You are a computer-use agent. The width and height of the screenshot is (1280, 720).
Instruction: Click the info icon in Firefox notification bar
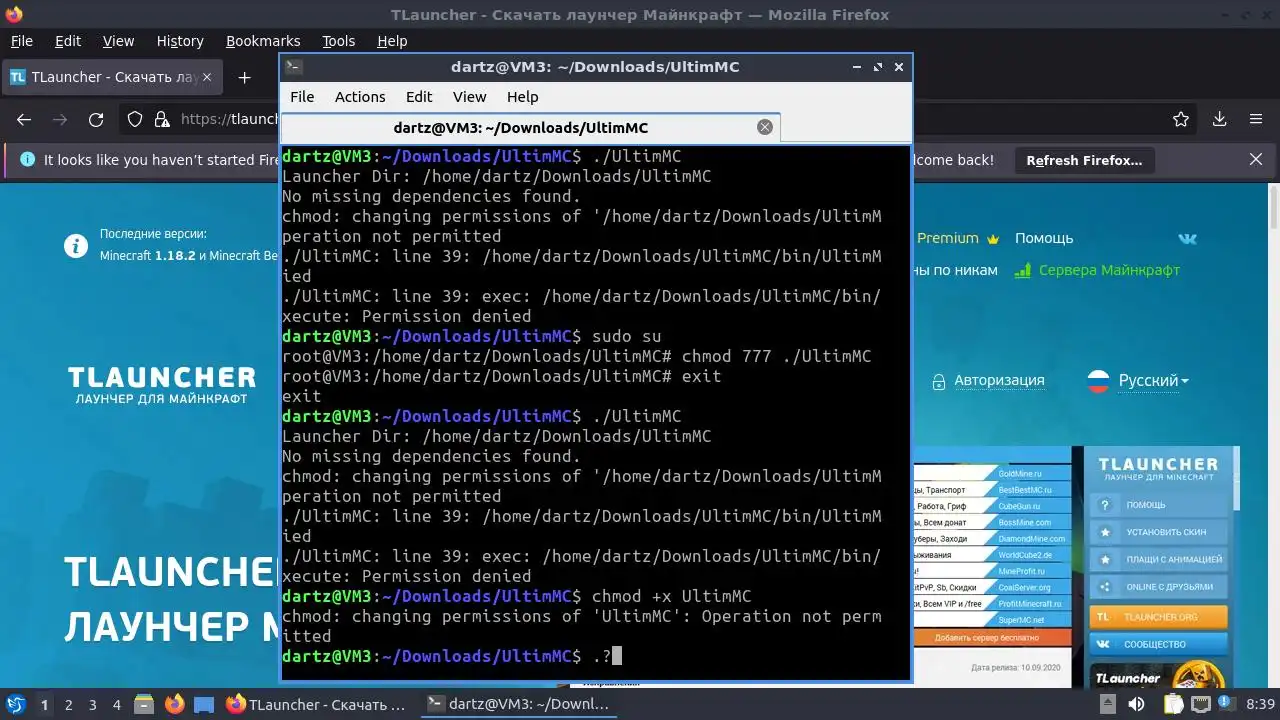tap(27, 160)
